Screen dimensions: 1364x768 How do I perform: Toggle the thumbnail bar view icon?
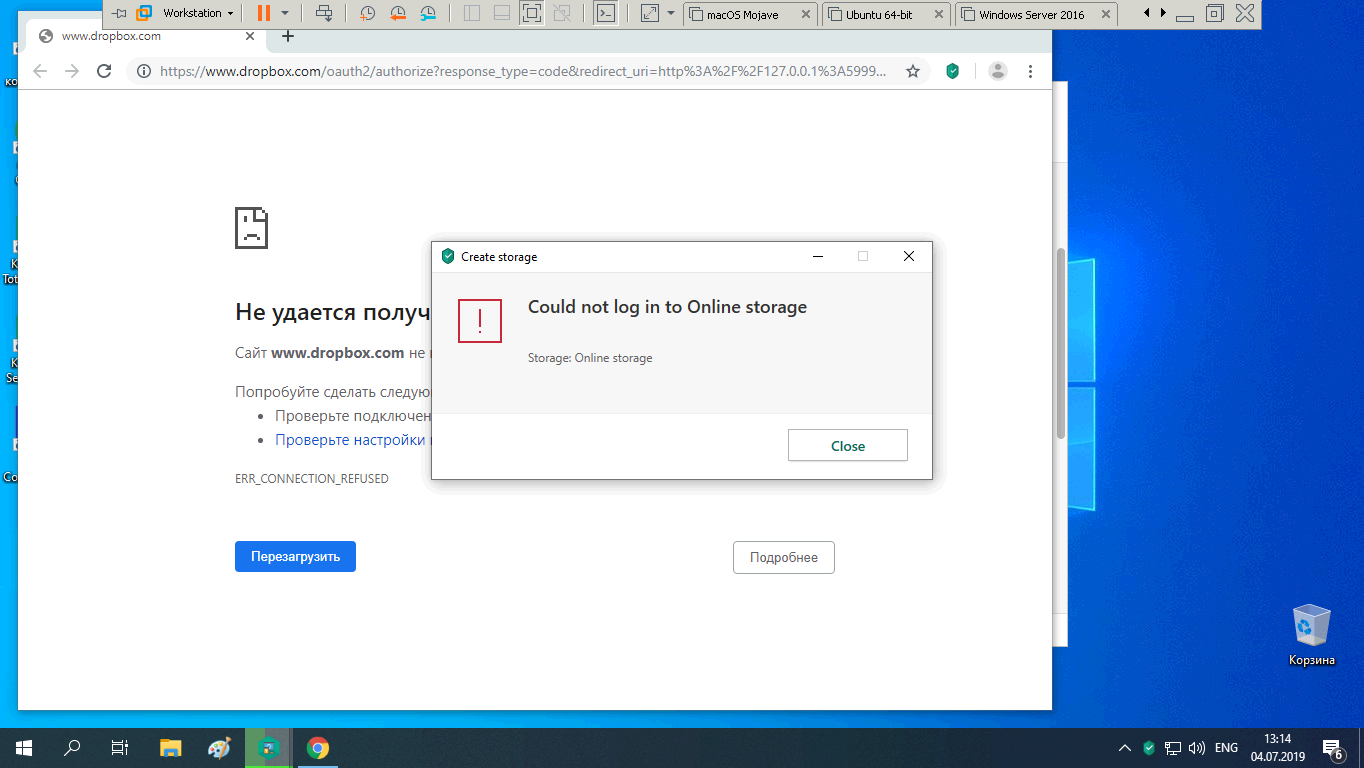pos(502,14)
